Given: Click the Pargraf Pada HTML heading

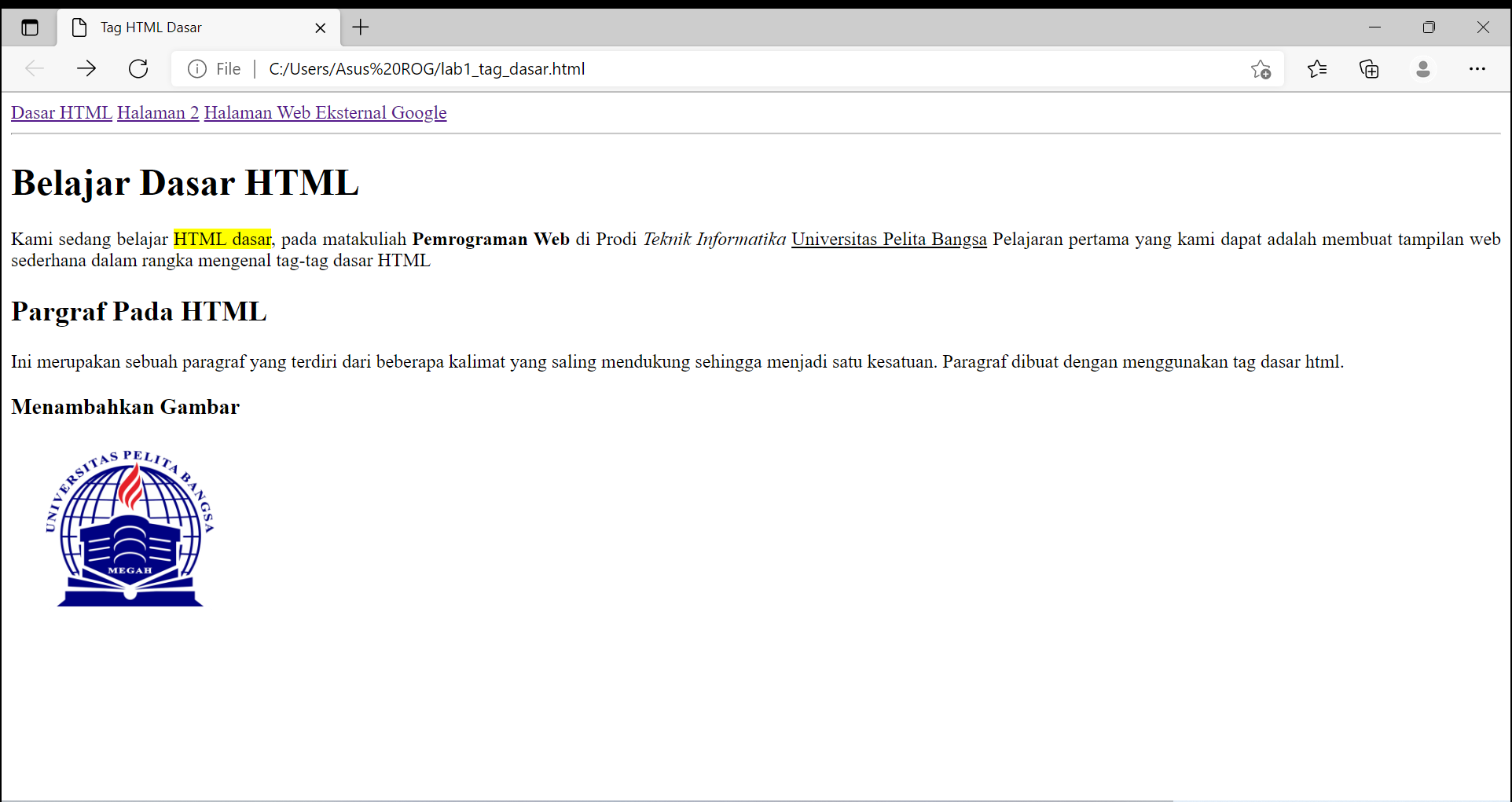Looking at the screenshot, I should tap(139, 311).
